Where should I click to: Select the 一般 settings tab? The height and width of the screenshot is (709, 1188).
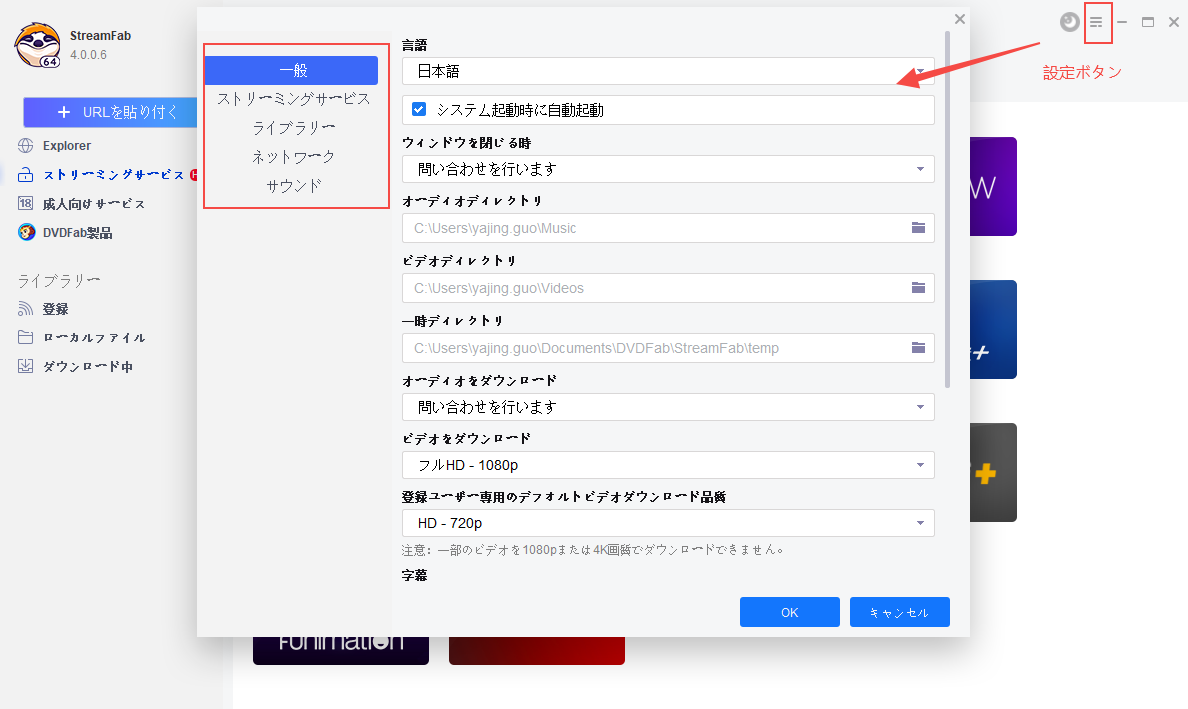tap(292, 70)
